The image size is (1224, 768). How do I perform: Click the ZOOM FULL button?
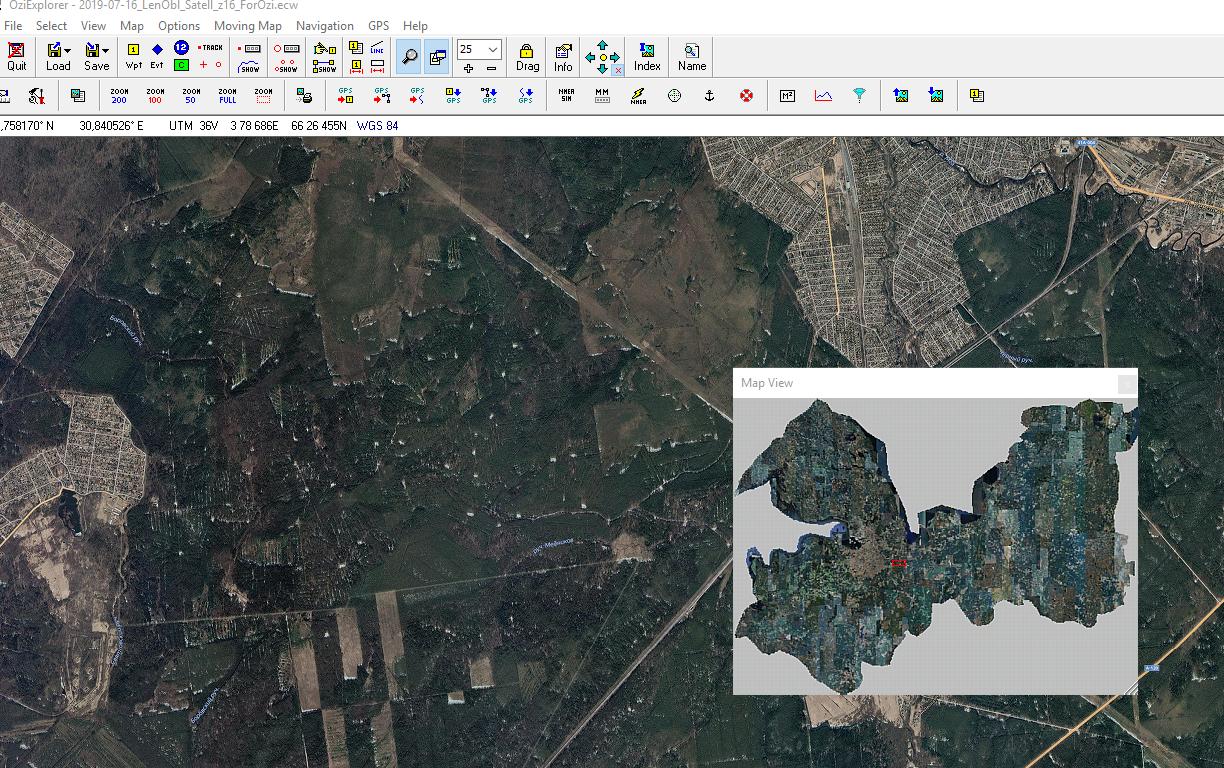[x=228, y=96]
